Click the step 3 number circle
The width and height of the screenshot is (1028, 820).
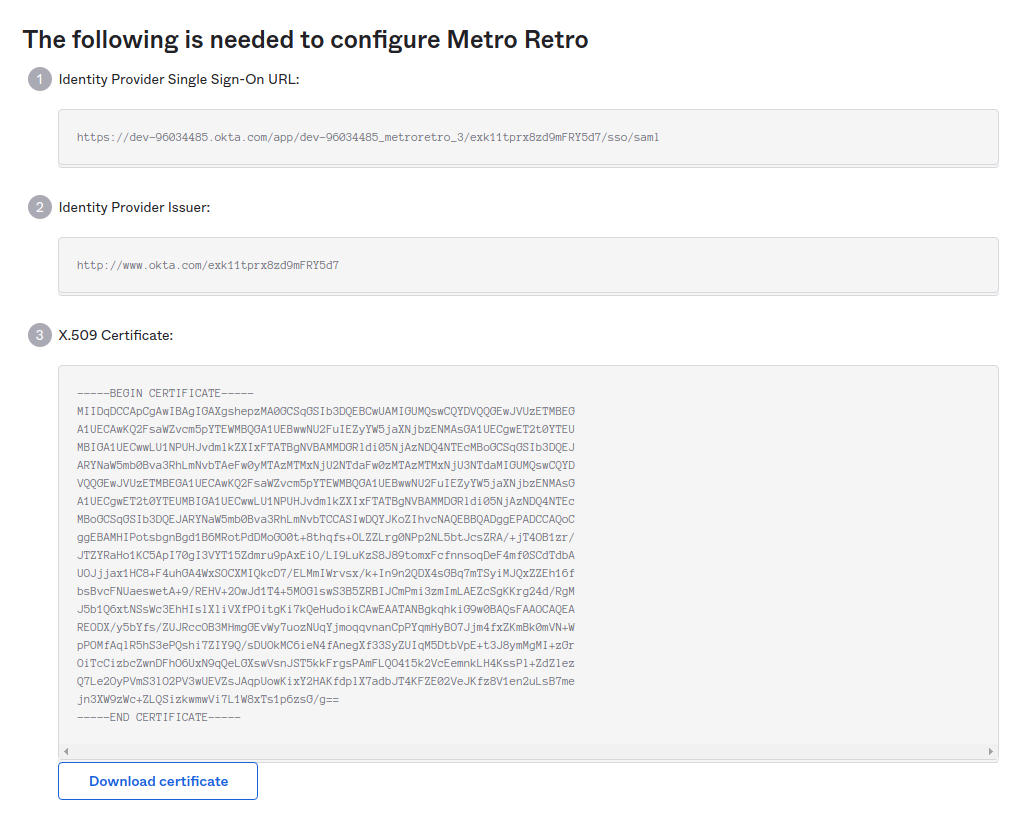[40, 335]
